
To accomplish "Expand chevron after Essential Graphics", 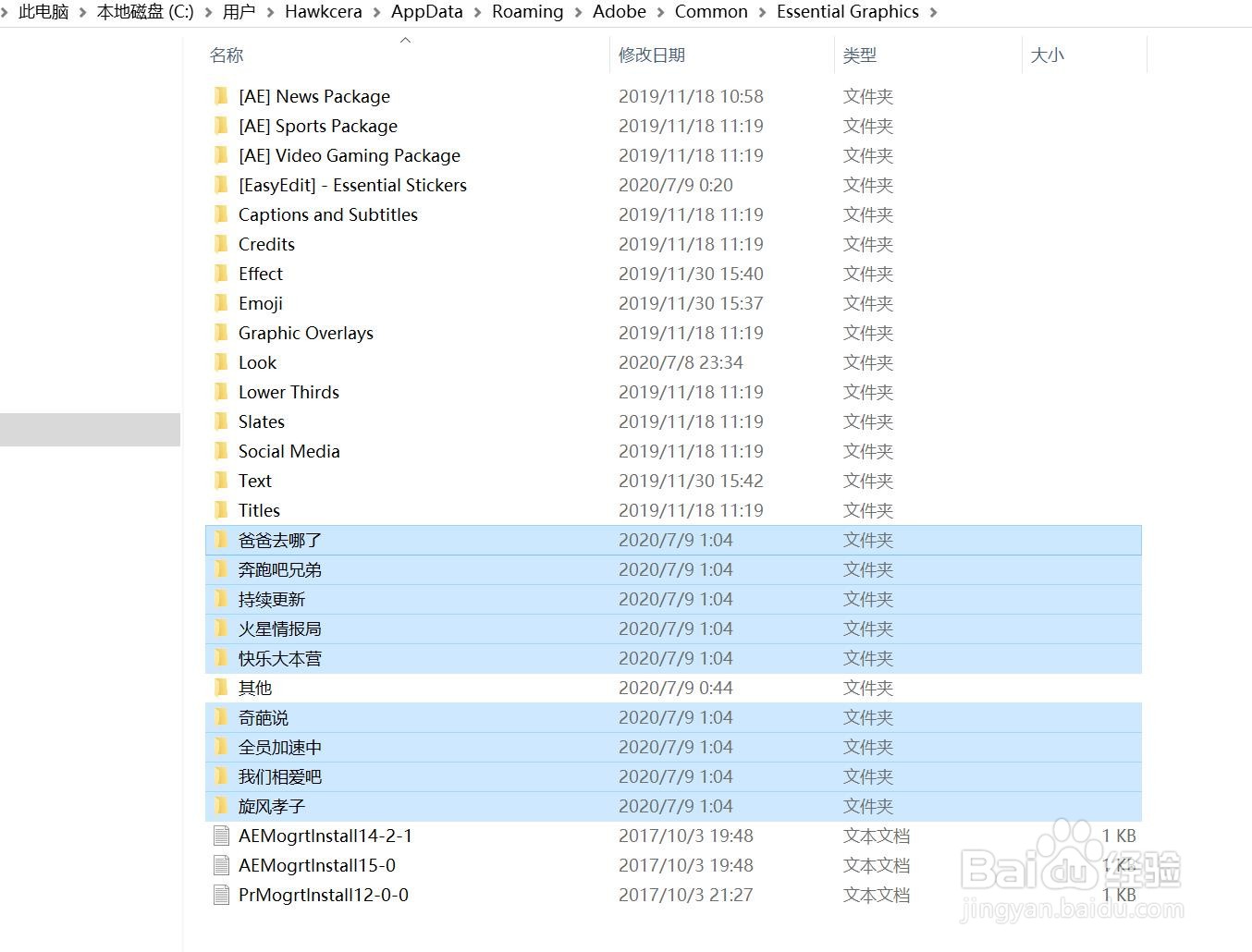I will point(933,12).
